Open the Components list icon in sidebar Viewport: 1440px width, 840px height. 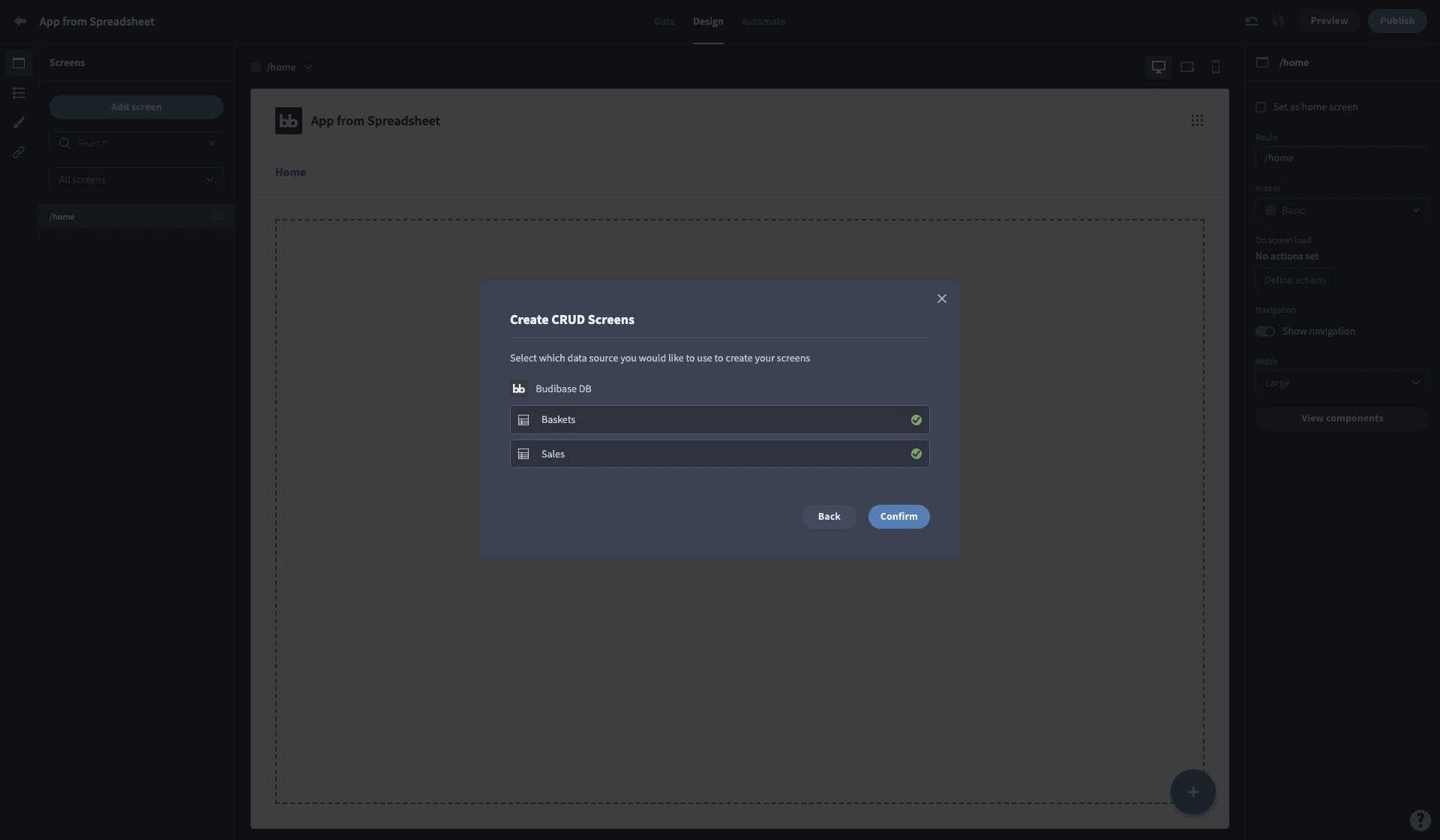pyautogui.click(x=19, y=93)
